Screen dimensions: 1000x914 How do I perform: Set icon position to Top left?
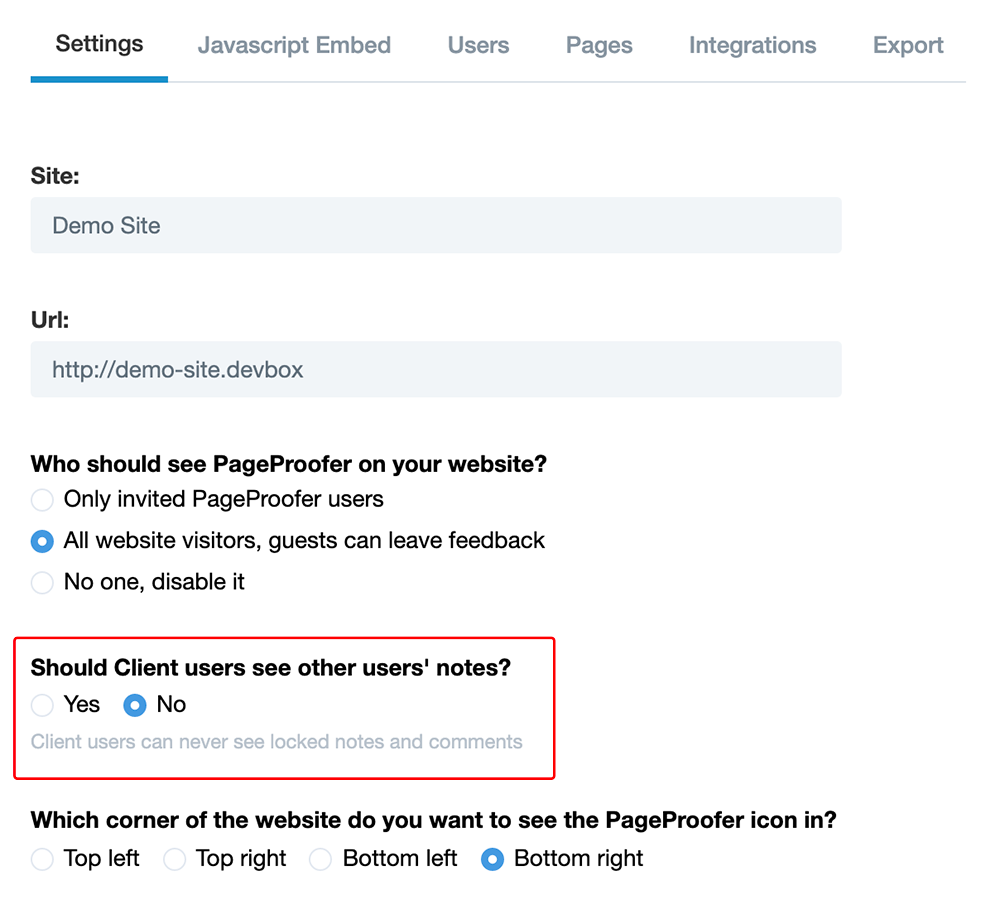pyautogui.click(x=42, y=859)
